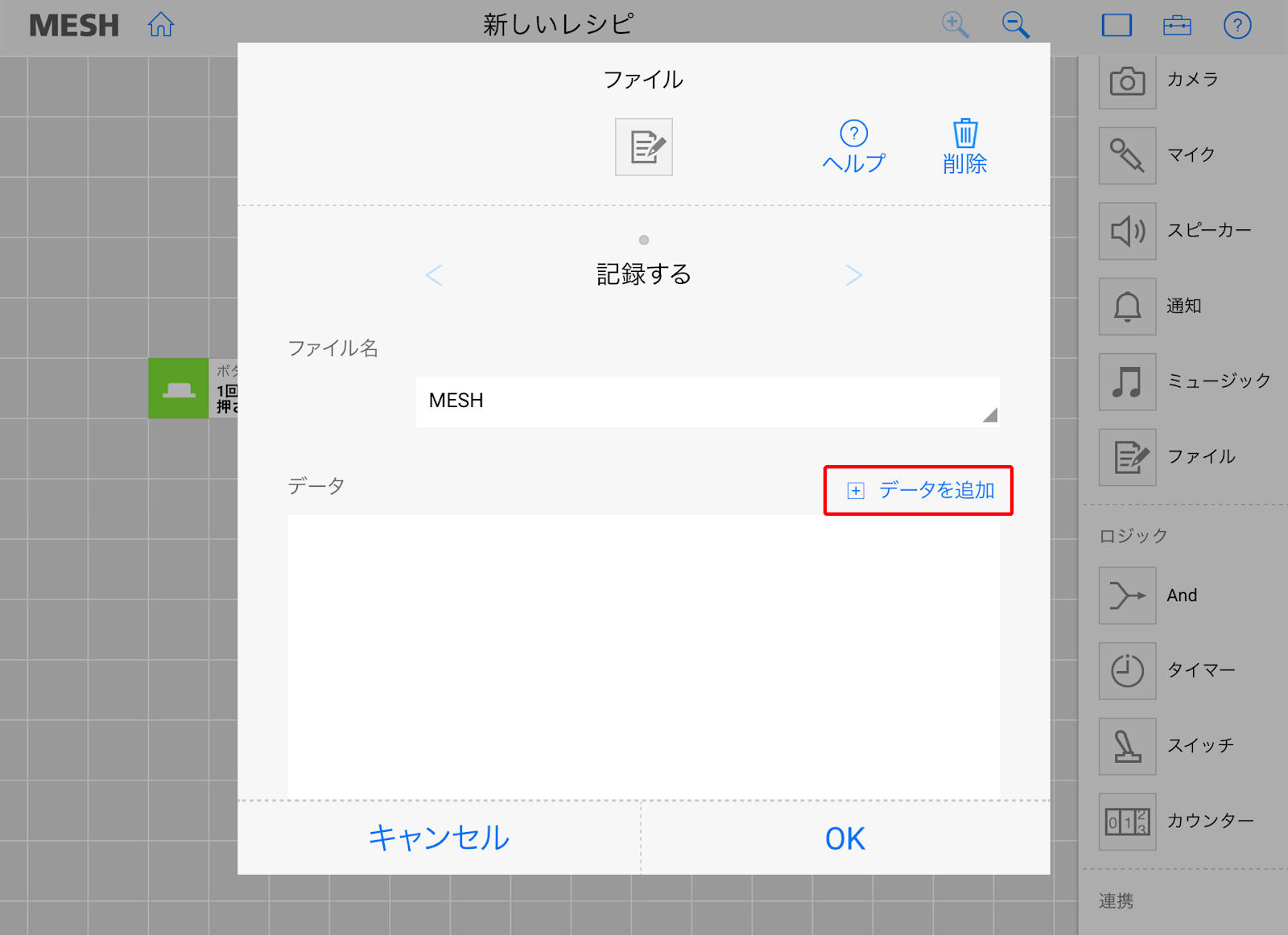This screenshot has height=935, width=1288.
Task: Click the 記録する function label
Action: click(x=644, y=274)
